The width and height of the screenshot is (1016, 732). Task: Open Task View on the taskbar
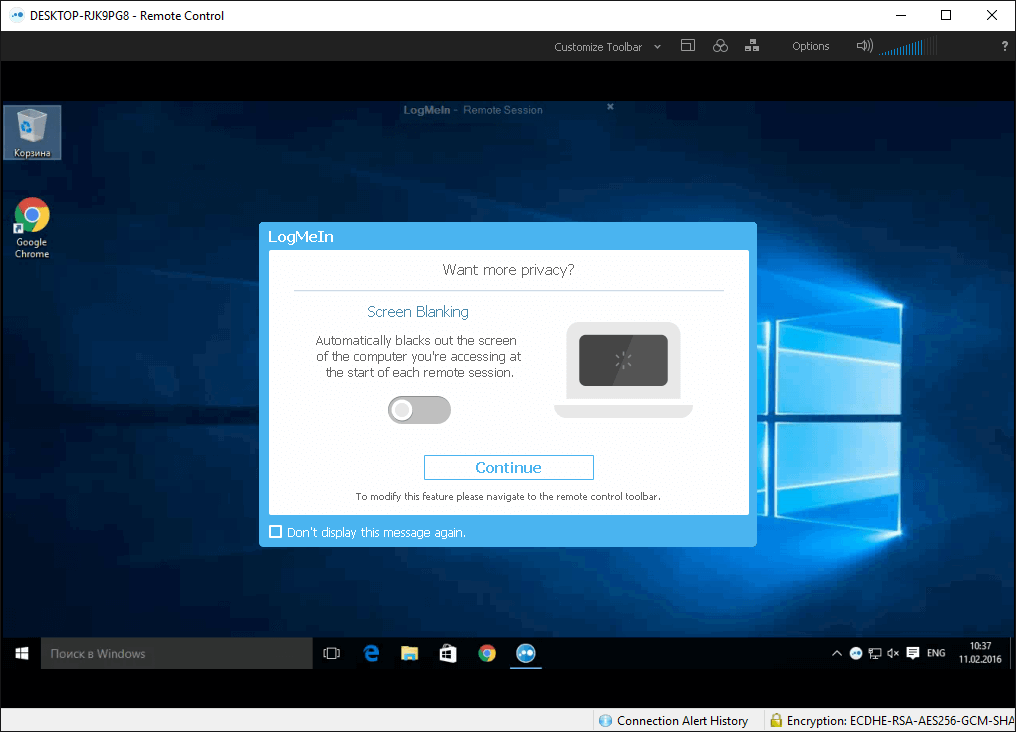(332, 654)
